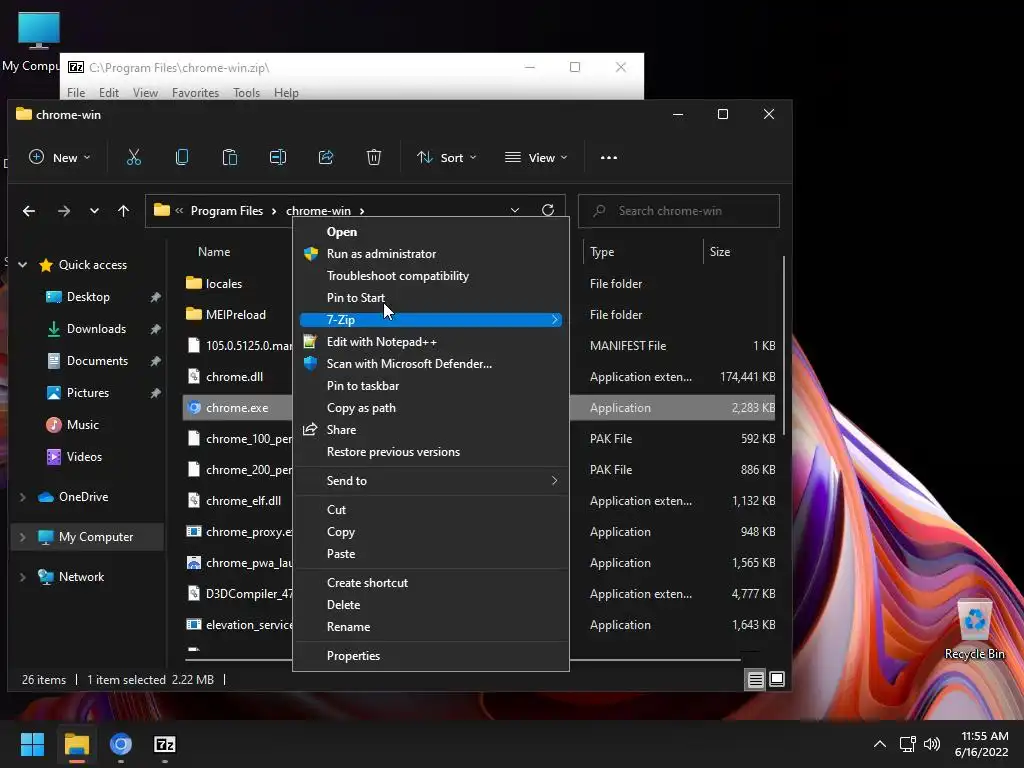The width and height of the screenshot is (1024, 768).
Task: Go back with the left arrow
Action: [29, 211]
